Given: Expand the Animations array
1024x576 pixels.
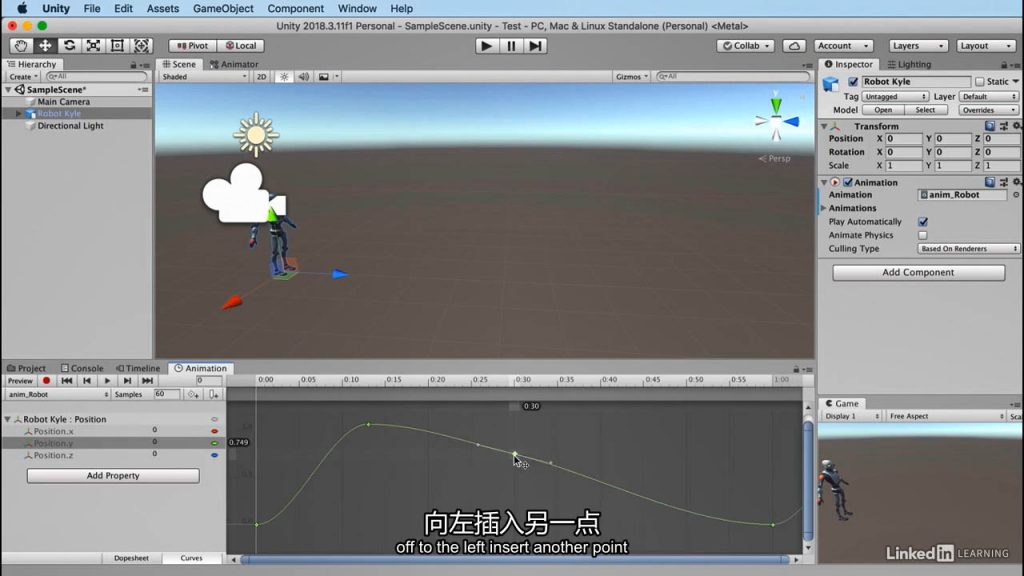Looking at the screenshot, I should (824, 208).
